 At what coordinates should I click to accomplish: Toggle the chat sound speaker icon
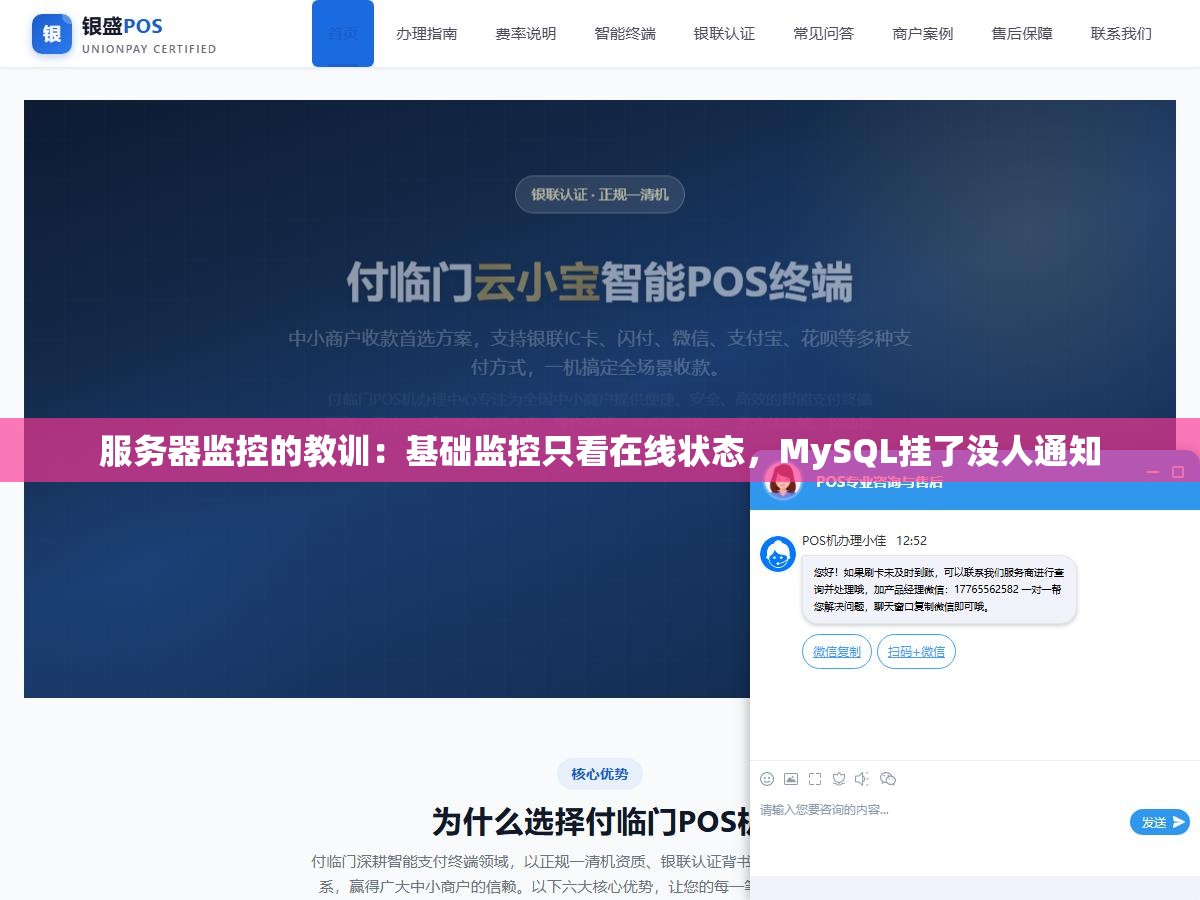point(863,779)
